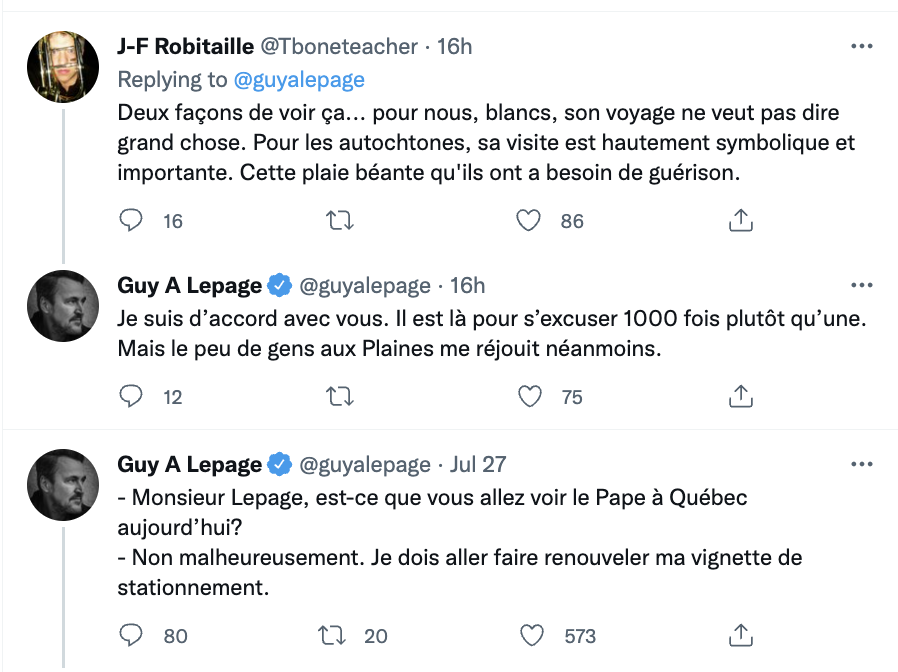Share Guy A Lepage's 16h tweet
This screenshot has width=898, height=672.
click(740, 397)
